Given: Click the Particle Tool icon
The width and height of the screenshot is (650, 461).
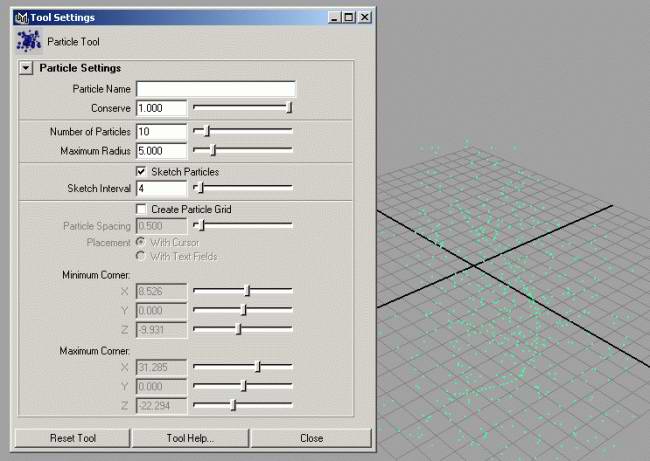Looking at the screenshot, I should 28,41.
